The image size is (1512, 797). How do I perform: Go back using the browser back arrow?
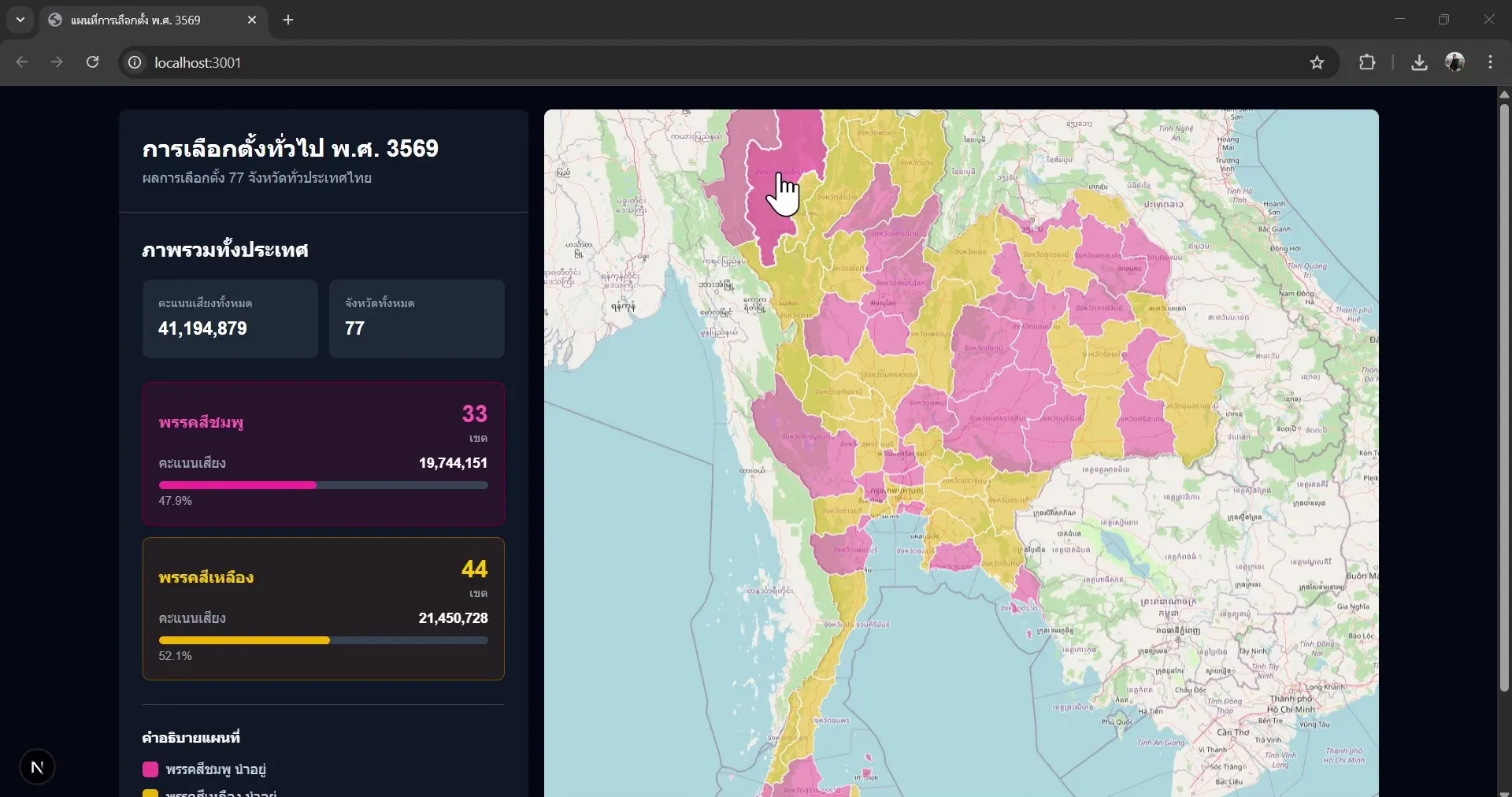pos(22,62)
